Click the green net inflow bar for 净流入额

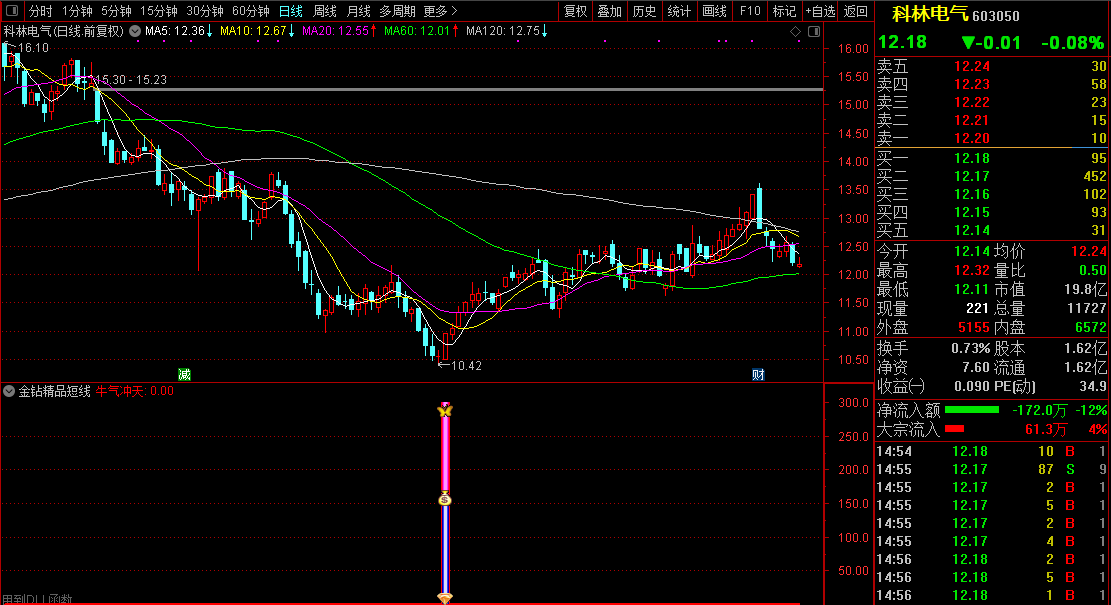coord(971,409)
